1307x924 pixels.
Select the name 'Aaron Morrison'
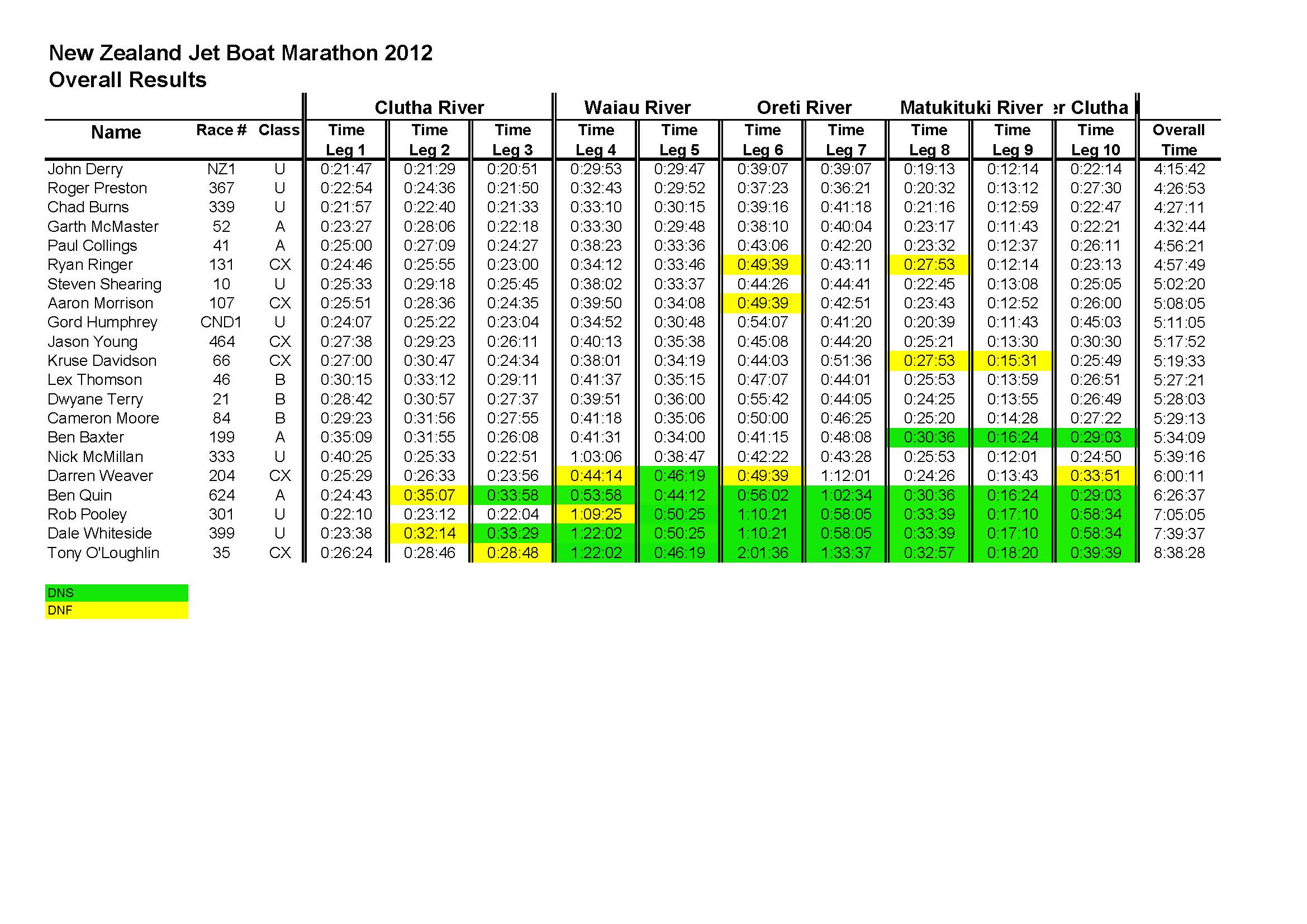coord(100,303)
